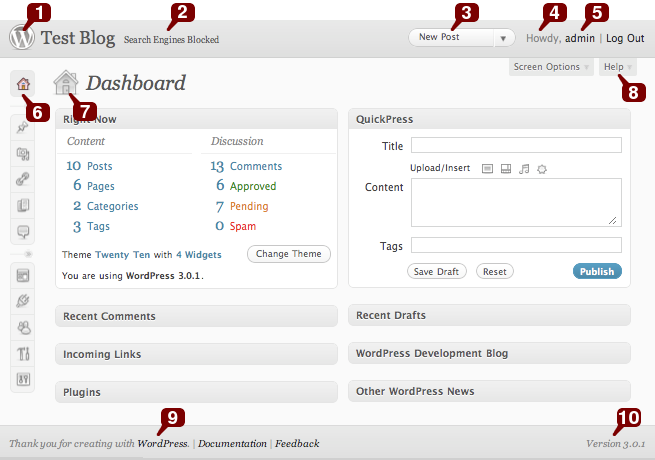This screenshot has width=655, height=460.
Task: Click Version 3.0.1 footer text
Action: point(615,444)
